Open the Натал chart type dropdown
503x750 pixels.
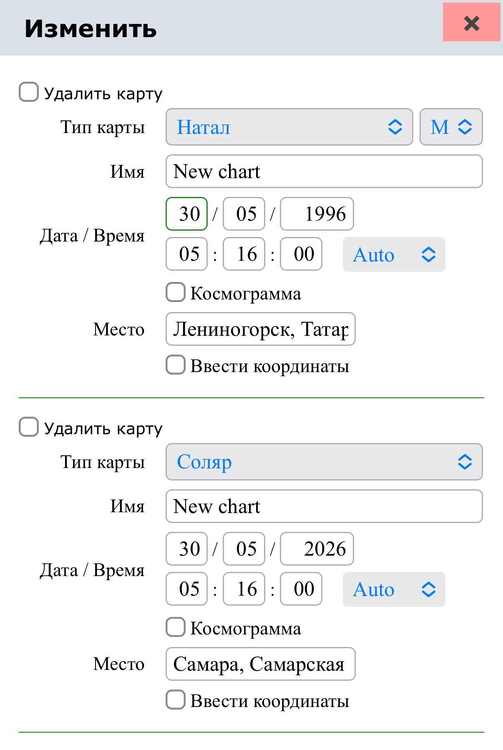pyautogui.click(x=289, y=127)
